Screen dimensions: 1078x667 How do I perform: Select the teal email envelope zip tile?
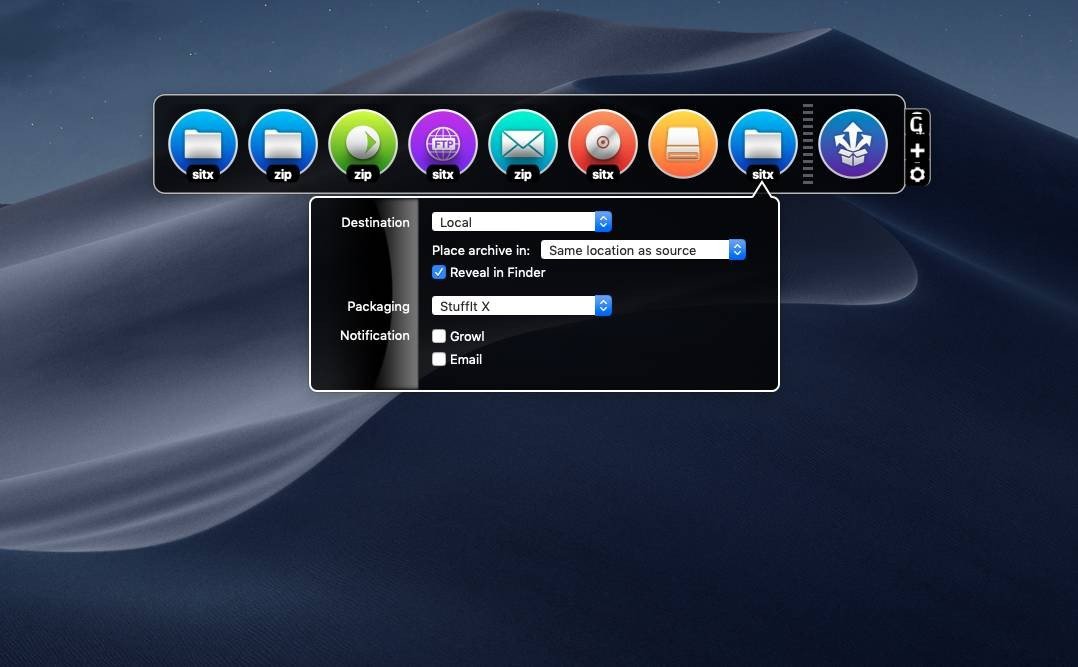pyautogui.click(x=523, y=144)
